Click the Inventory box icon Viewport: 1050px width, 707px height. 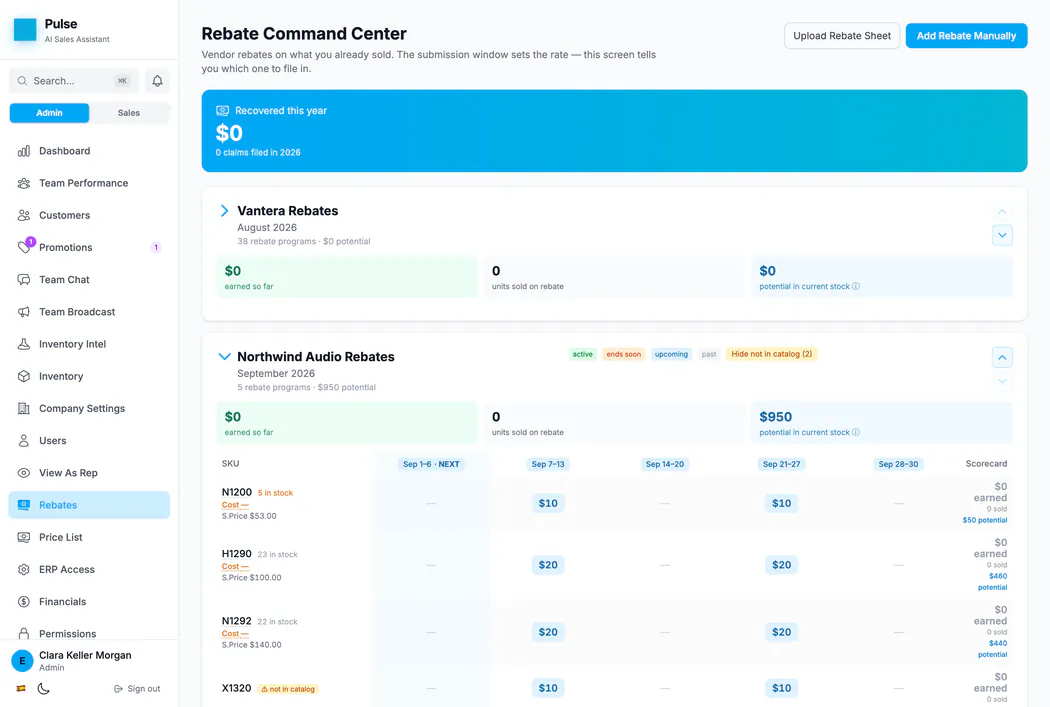point(23,376)
